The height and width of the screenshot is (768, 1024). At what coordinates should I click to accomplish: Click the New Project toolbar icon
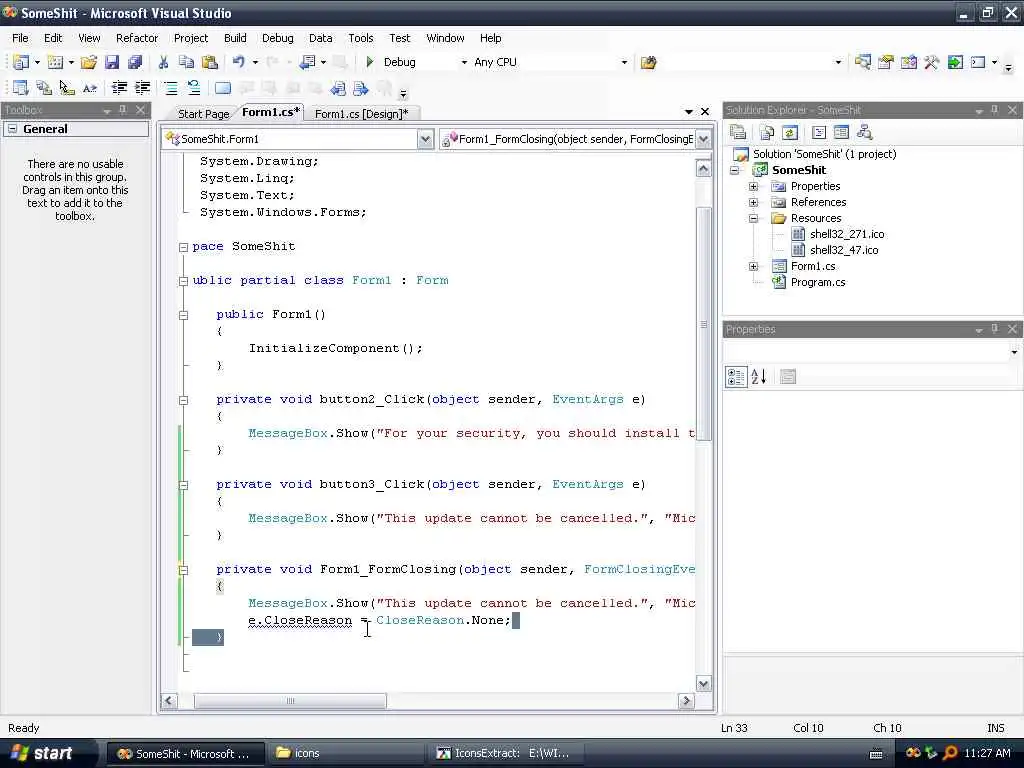pyautogui.click(x=20, y=62)
